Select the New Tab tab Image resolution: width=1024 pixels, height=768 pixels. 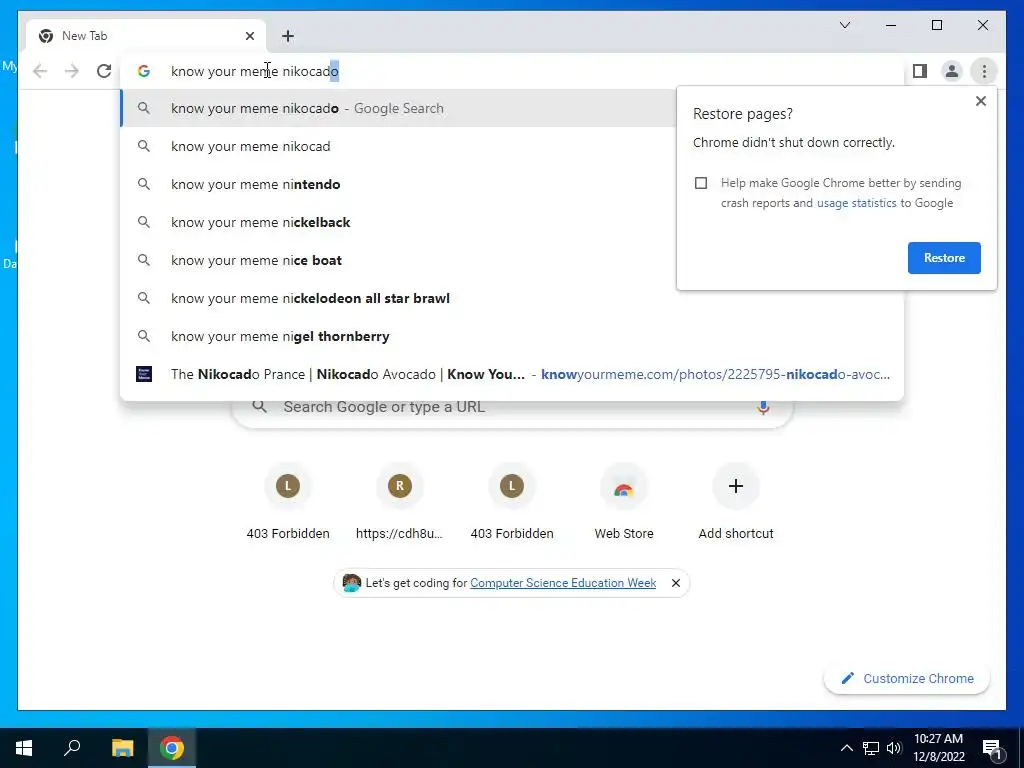(x=146, y=36)
